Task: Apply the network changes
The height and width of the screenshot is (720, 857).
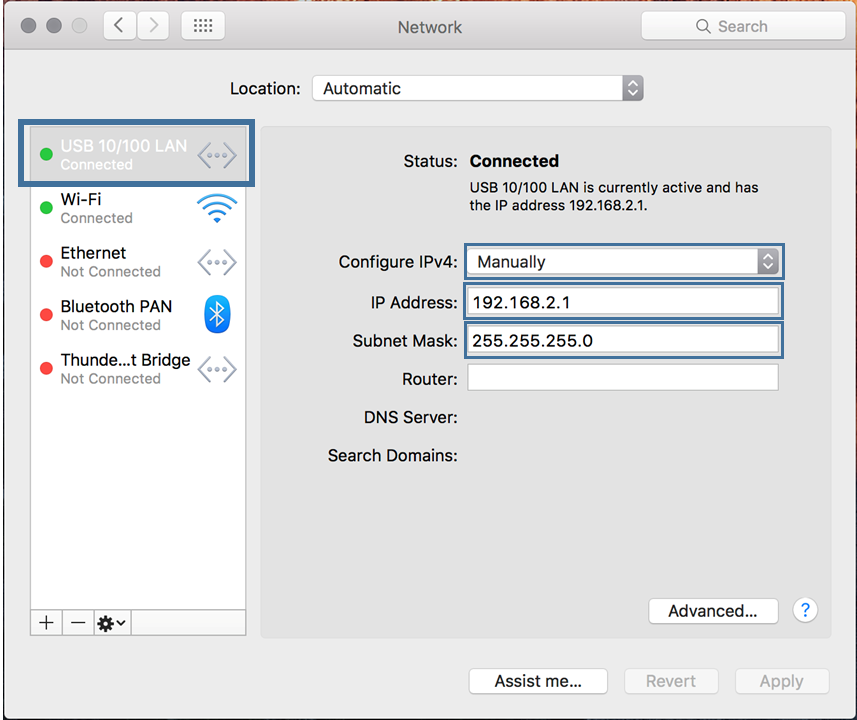Action: click(x=782, y=681)
